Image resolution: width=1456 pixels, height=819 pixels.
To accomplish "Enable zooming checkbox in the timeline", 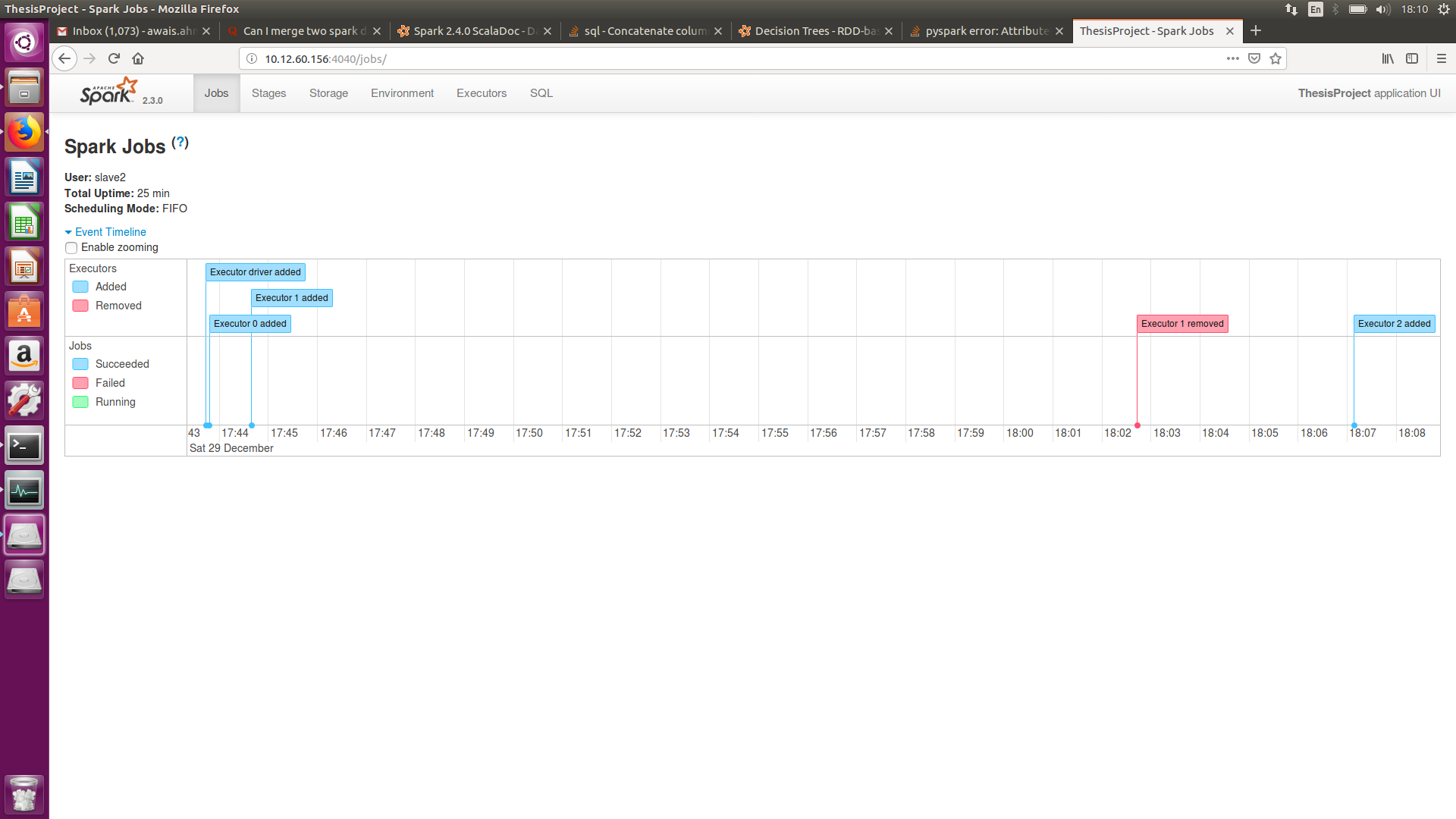I will (71, 248).
